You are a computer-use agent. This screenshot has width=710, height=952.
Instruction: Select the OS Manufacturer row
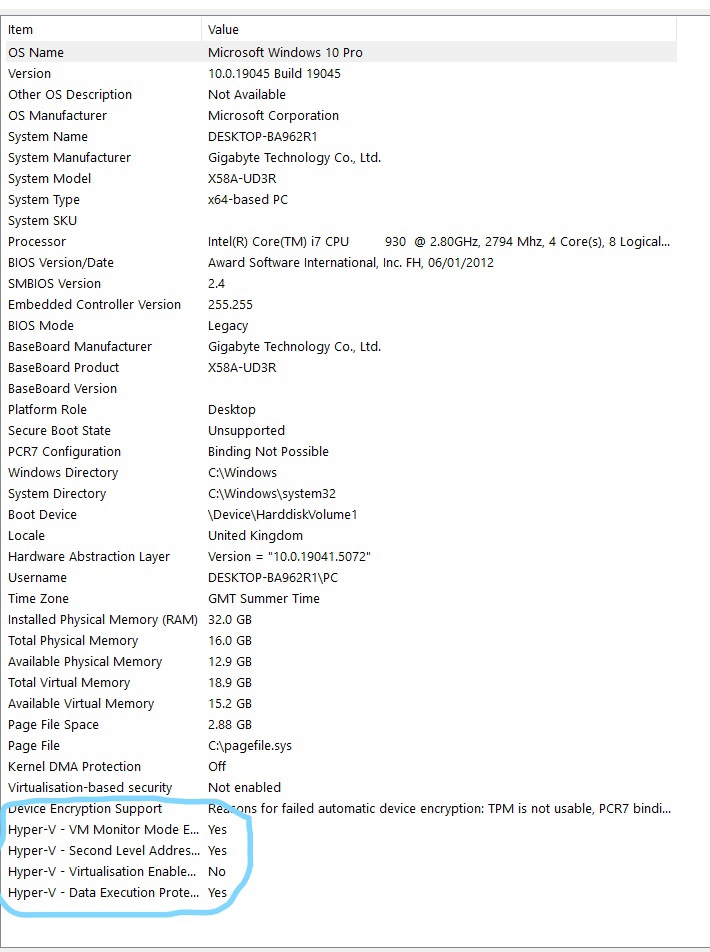point(341,115)
